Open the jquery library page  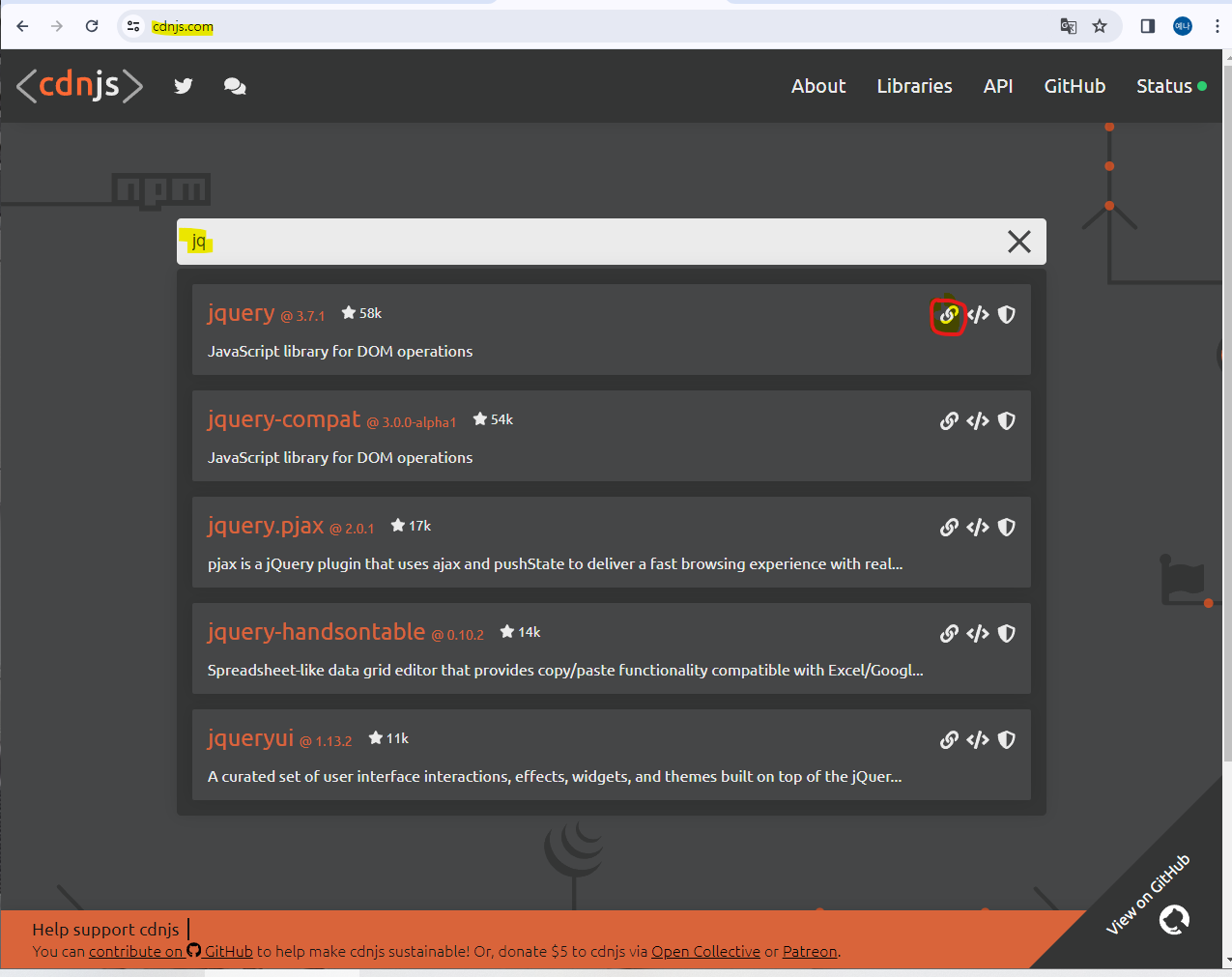[x=241, y=313]
